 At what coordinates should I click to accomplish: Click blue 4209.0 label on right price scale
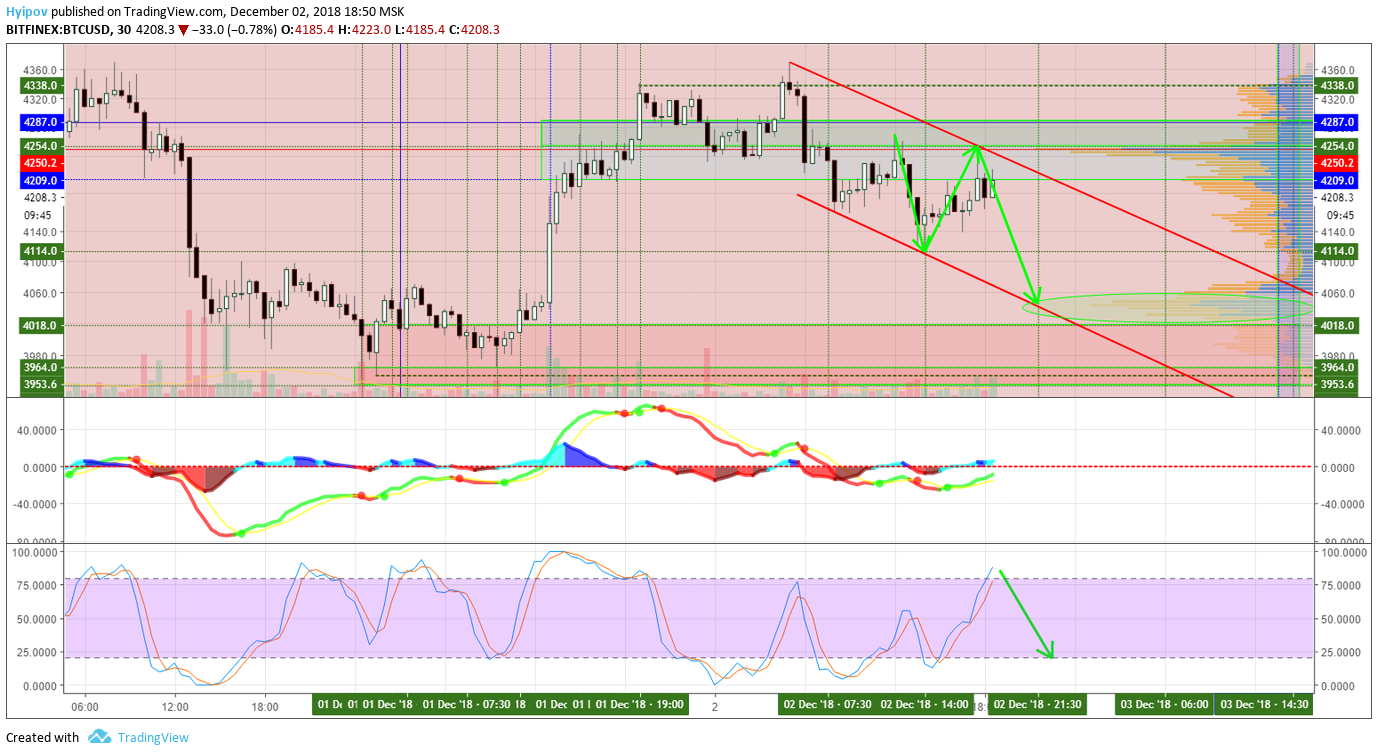click(x=1337, y=180)
